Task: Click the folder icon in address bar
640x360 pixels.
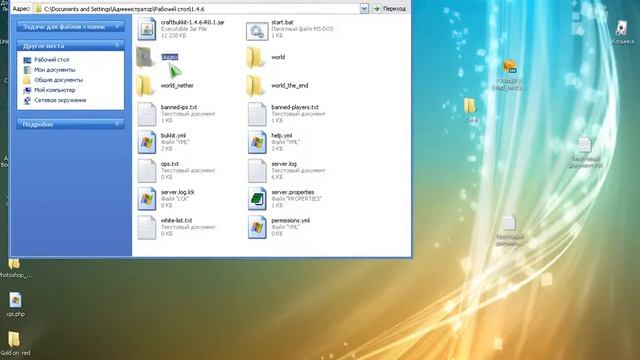Action: coord(38,9)
